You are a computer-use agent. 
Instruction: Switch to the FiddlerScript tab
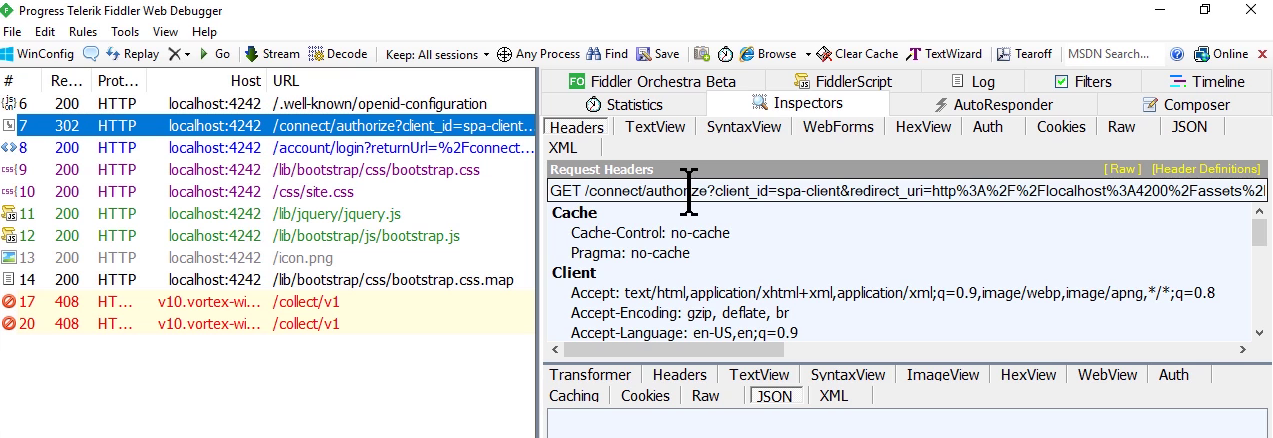(842, 82)
